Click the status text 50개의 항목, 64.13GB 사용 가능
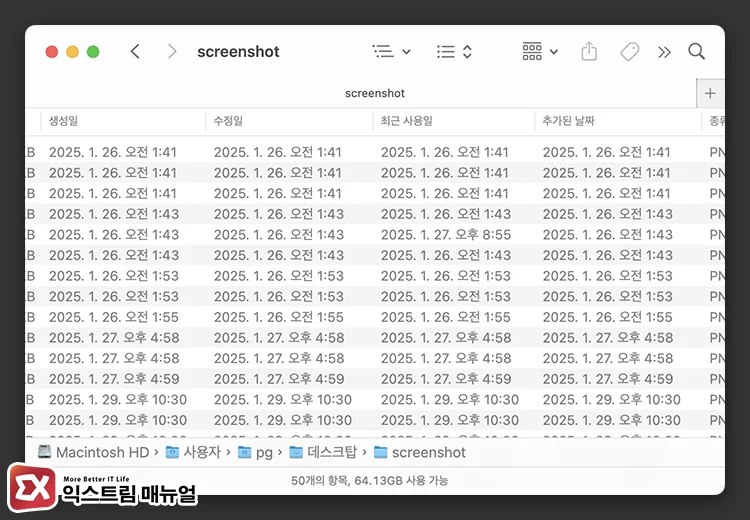The height and width of the screenshot is (520, 750). (x=369, y=480)
